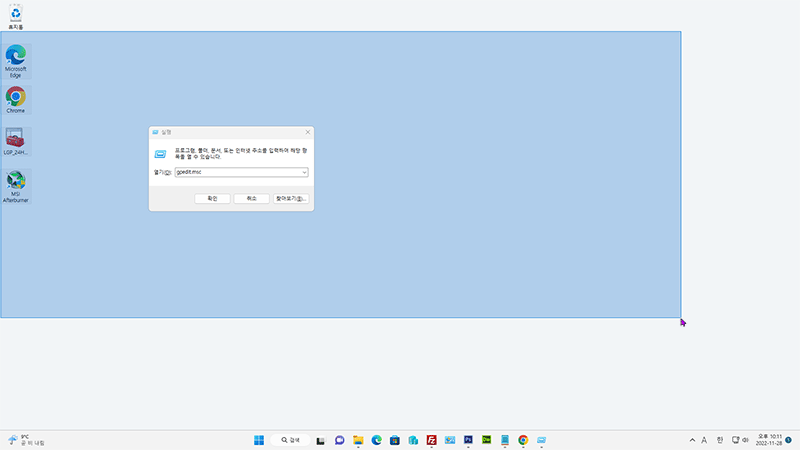Select the LGP_24H desktop shortcut
This screenshot has width=800, height=450.
tap(15, 142)
